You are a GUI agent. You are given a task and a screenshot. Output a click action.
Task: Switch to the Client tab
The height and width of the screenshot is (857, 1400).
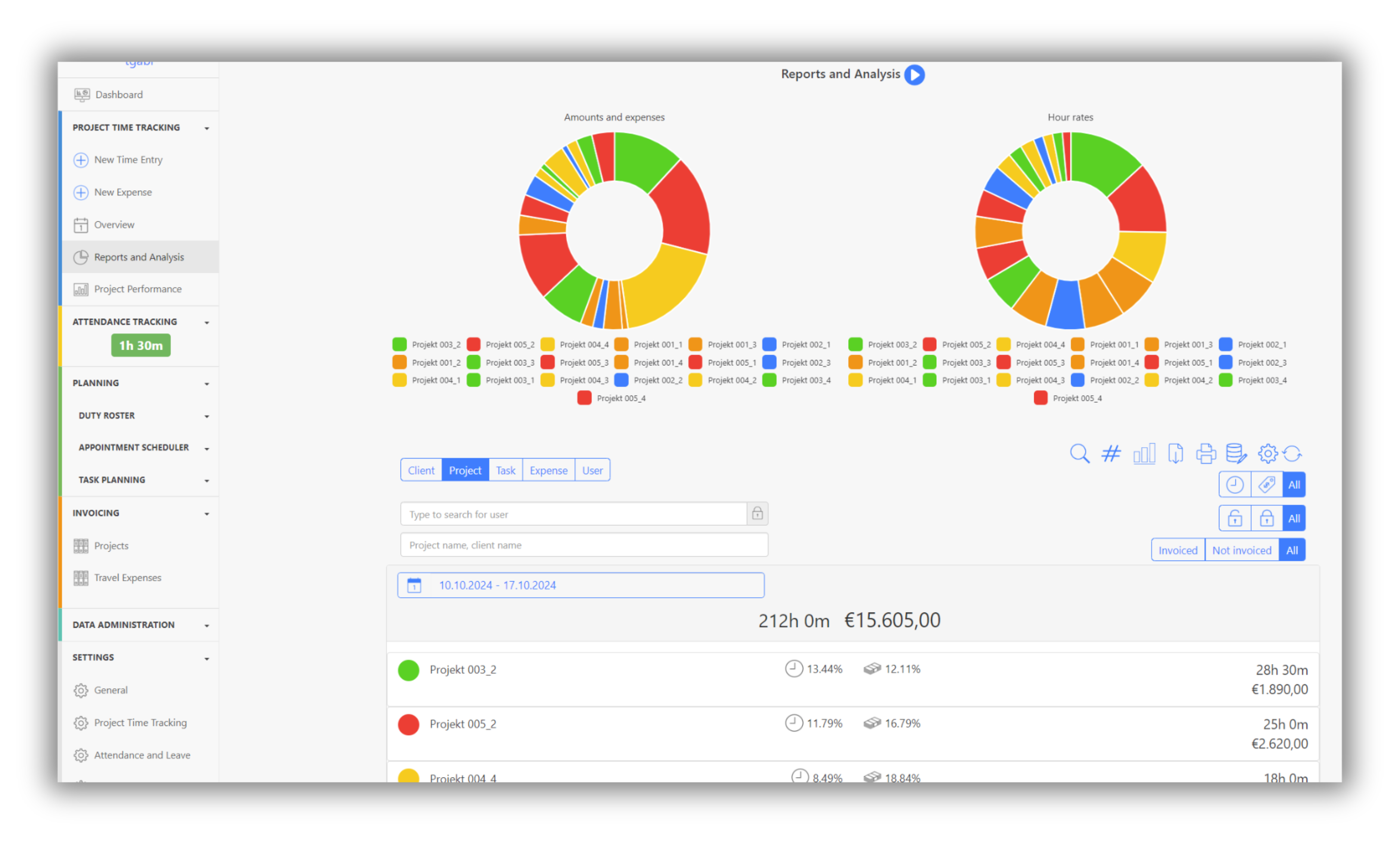[421, 470]
